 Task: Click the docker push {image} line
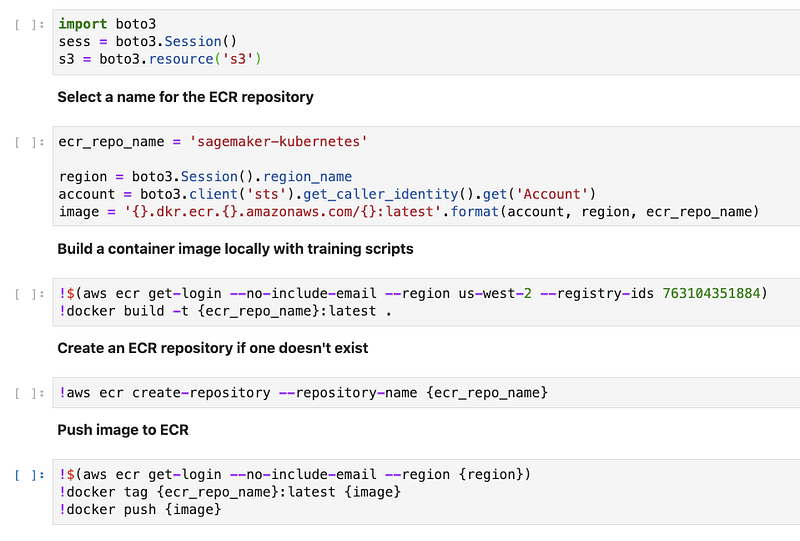(x=140, y=510)
